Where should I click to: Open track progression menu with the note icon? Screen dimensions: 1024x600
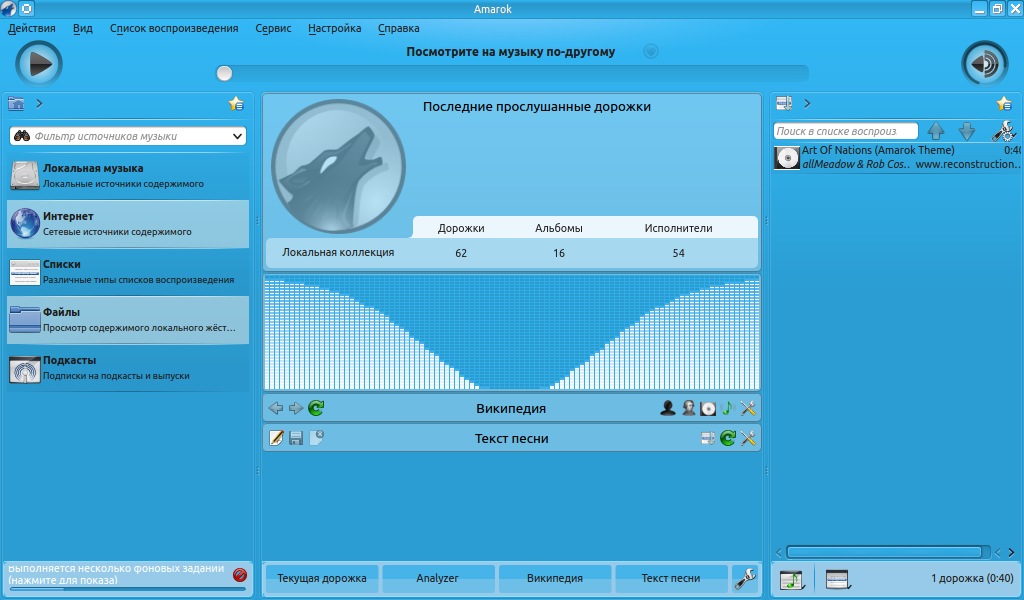click(x=793, y=579)
